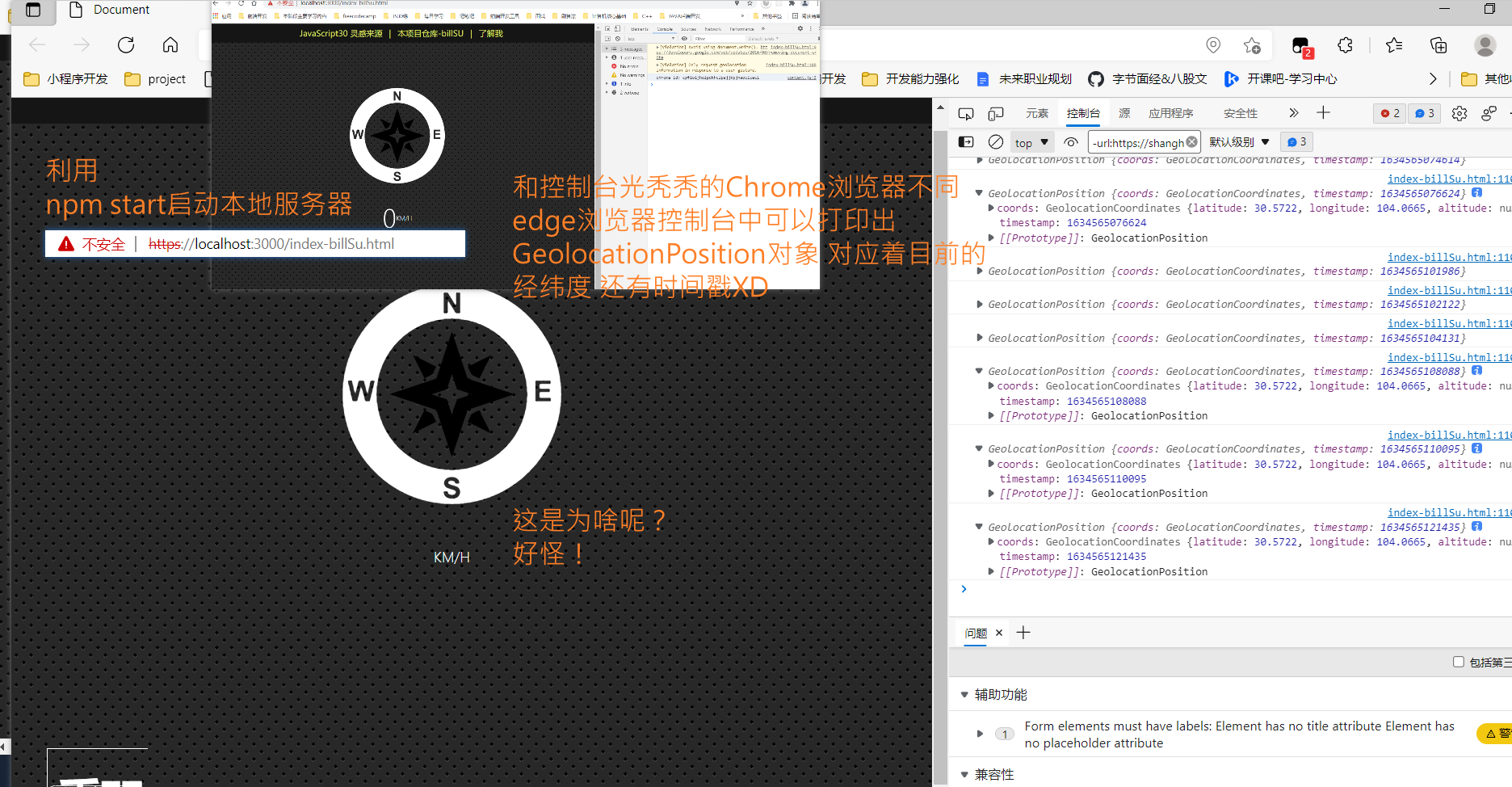Click the blue message count badge 3
The height and width of the screenshot is (787, 1512).
1425,114
